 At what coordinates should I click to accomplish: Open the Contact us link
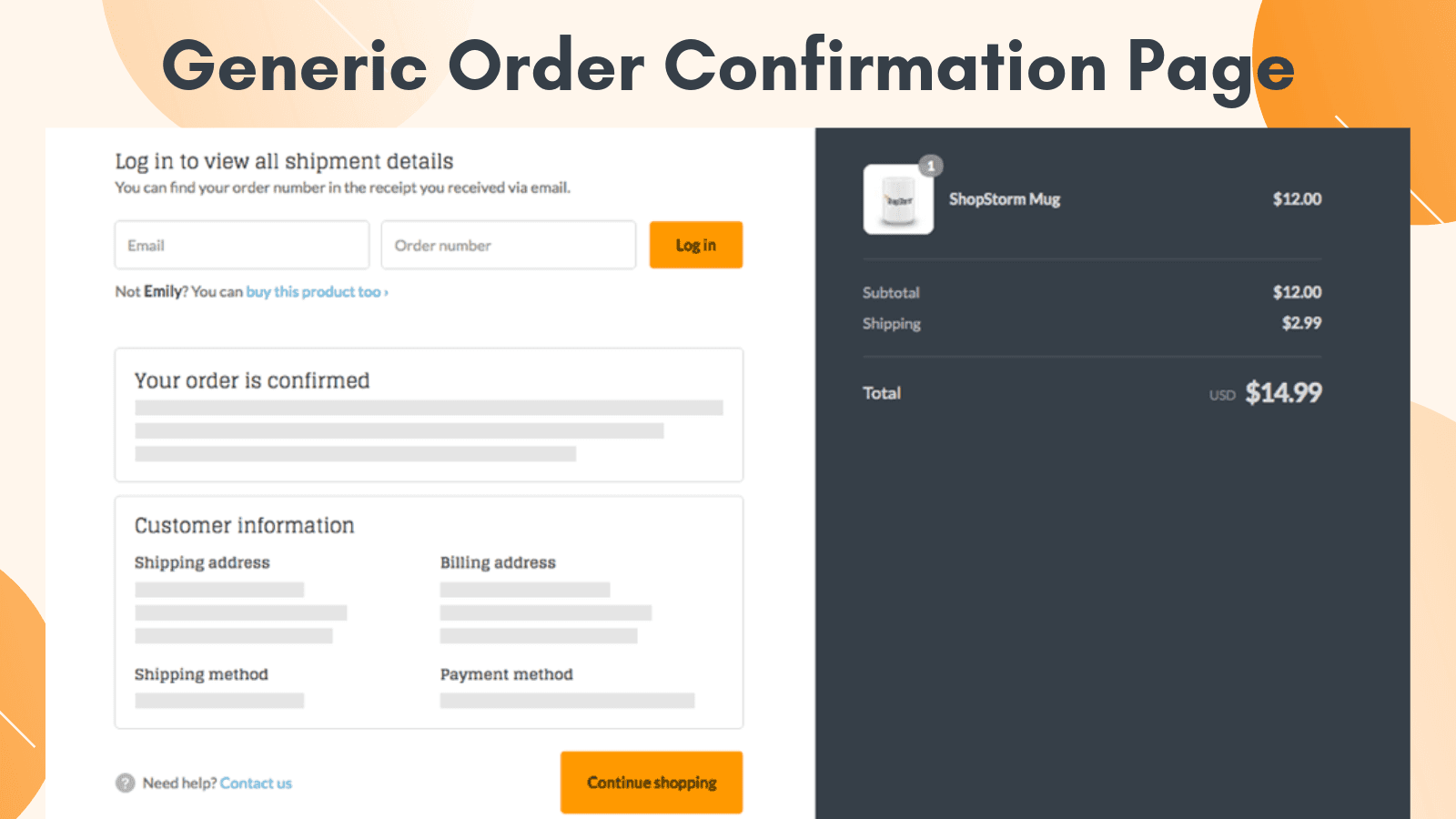pos(256,784)
